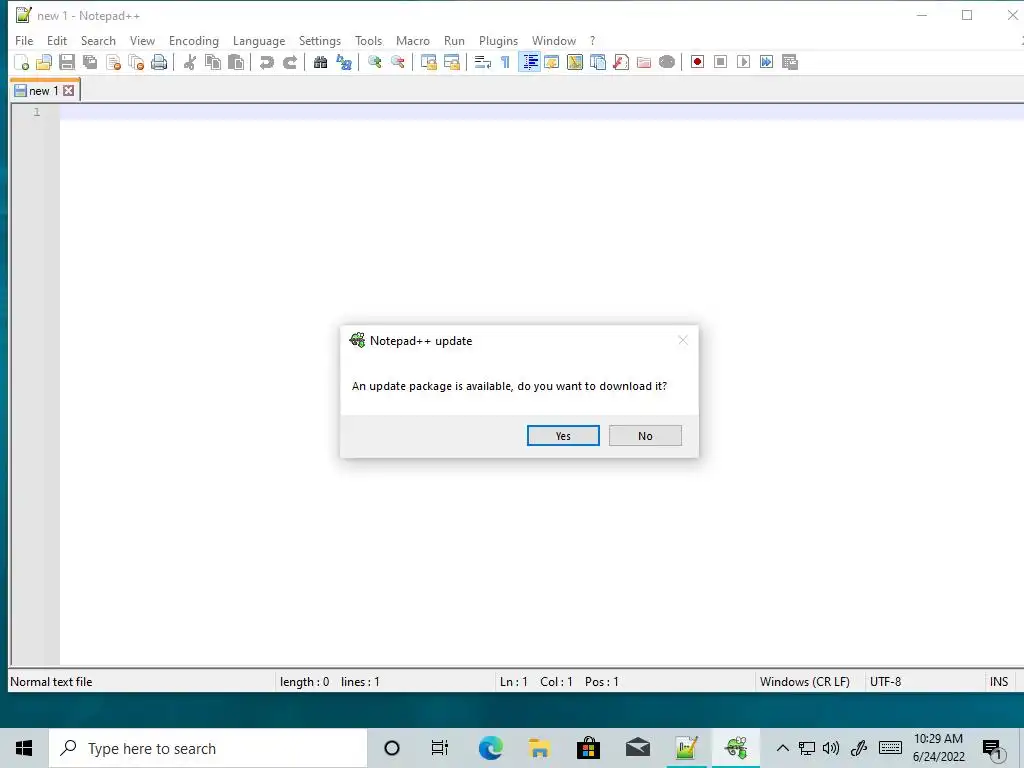This screenshot has height=768, width=1024.
Task: Open the Edit menu
Action: 57,40
